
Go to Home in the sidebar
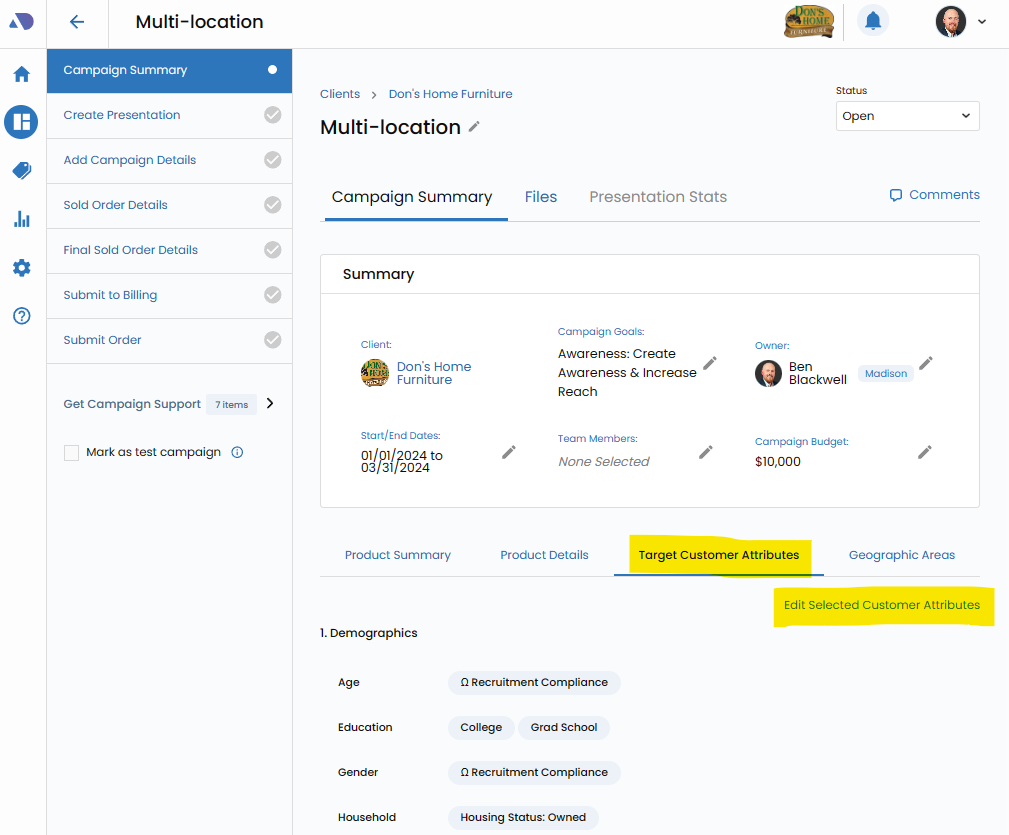[22, 74]
